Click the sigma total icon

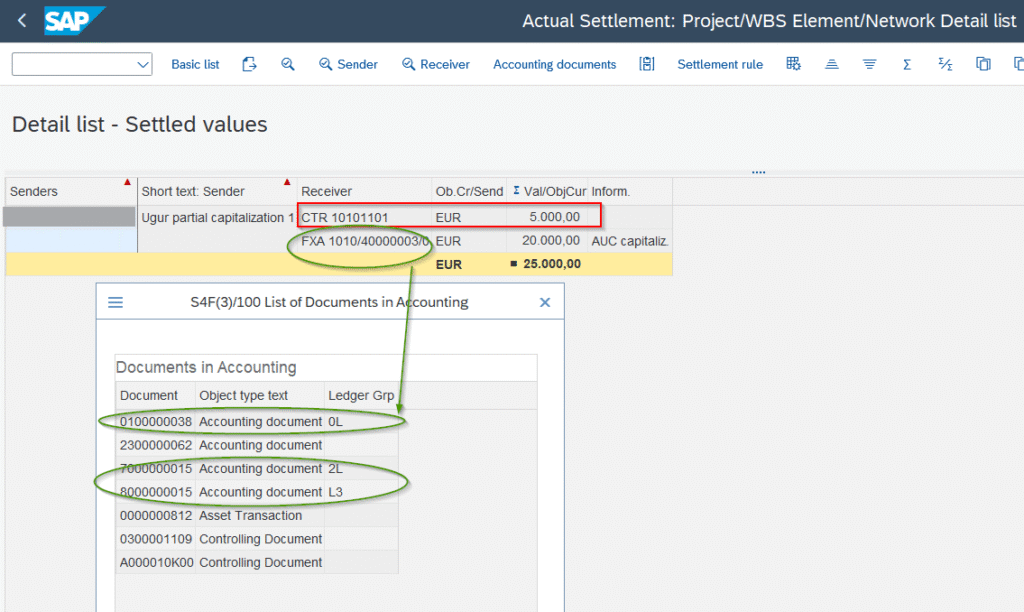907,64
